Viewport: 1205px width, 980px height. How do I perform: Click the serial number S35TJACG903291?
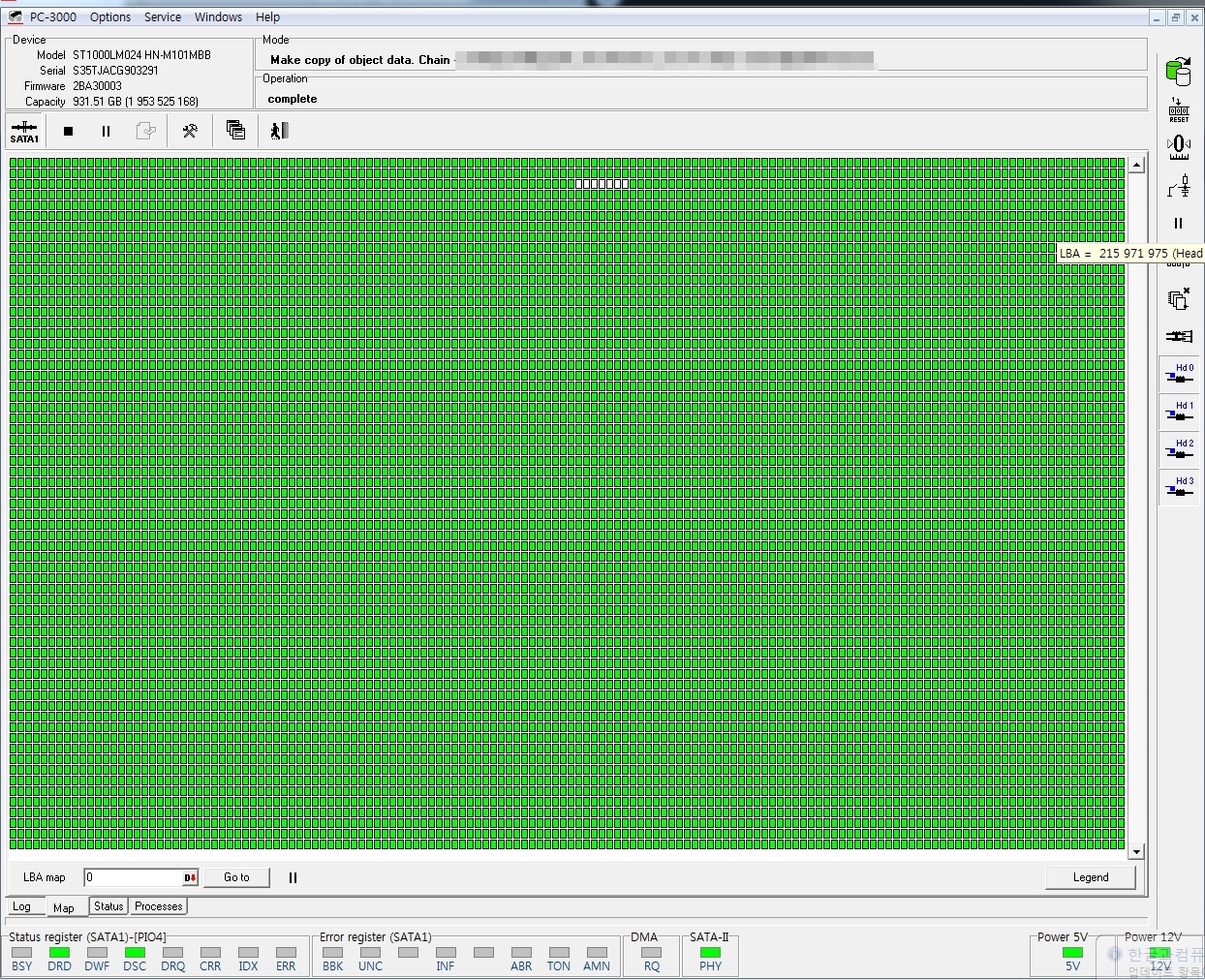tap(115, 71)
